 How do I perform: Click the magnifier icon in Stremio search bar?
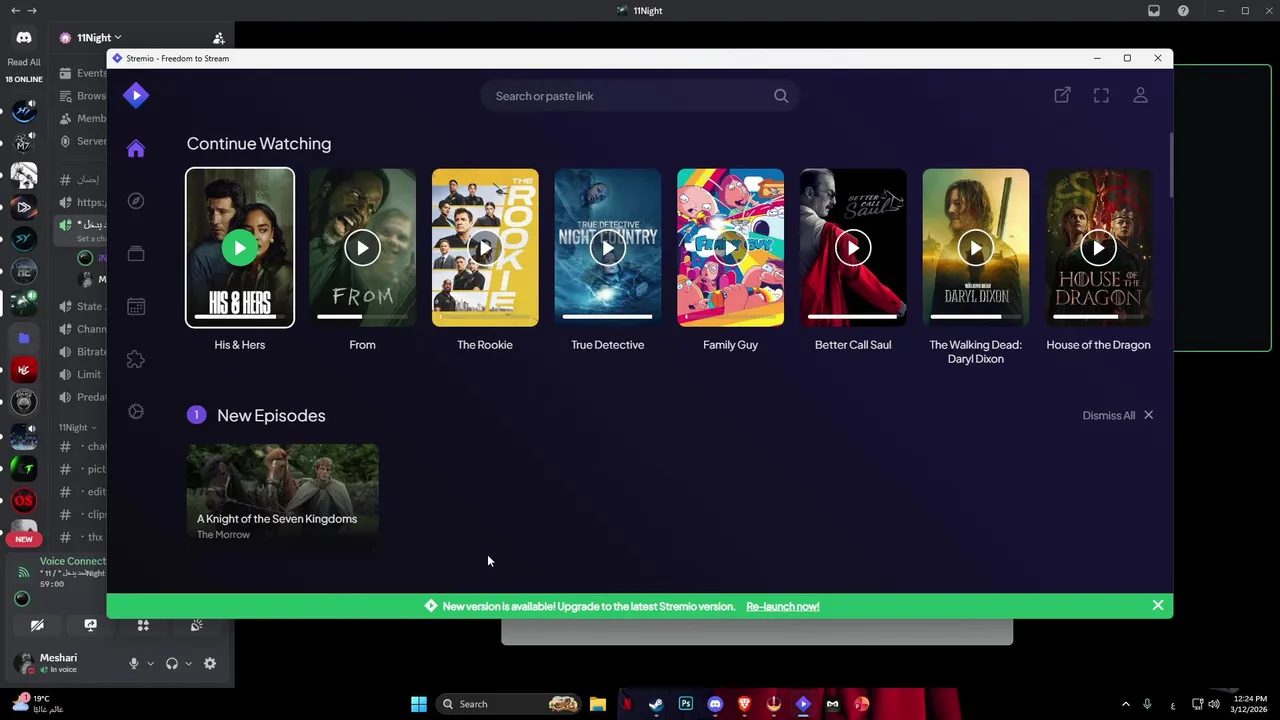coord(781,96)
